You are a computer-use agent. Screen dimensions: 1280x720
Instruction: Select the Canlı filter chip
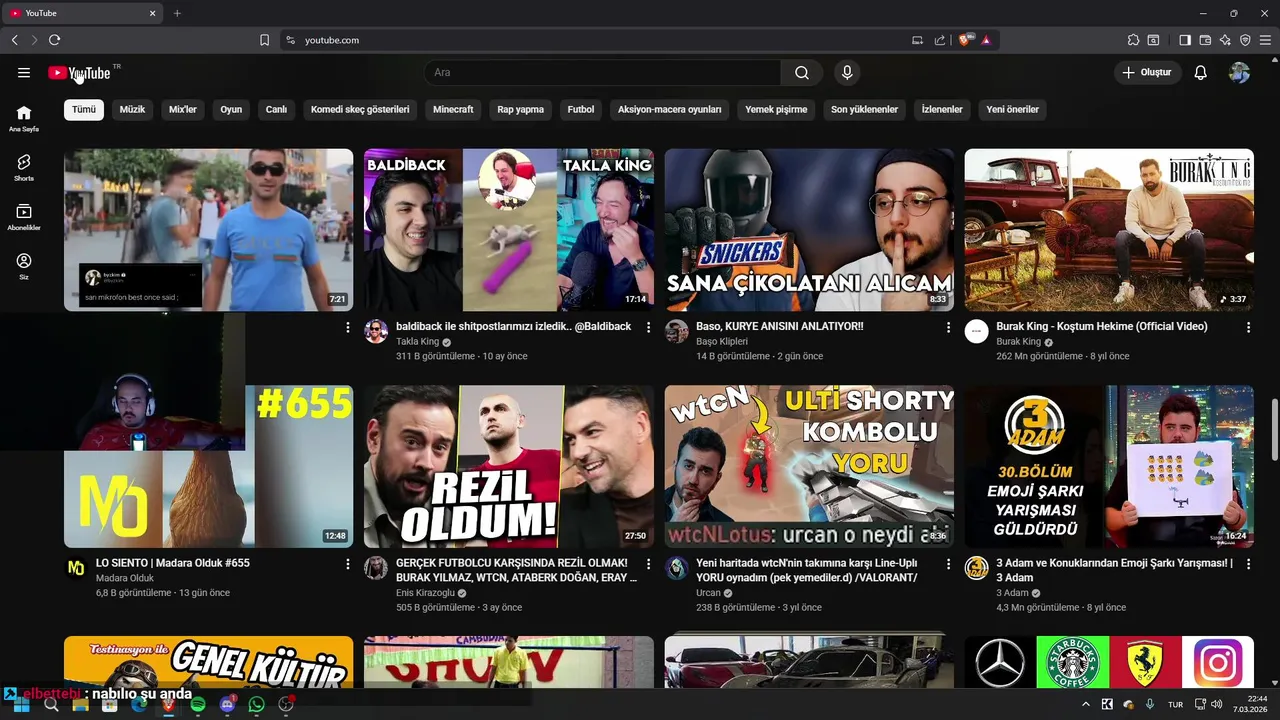pos(276,110)
